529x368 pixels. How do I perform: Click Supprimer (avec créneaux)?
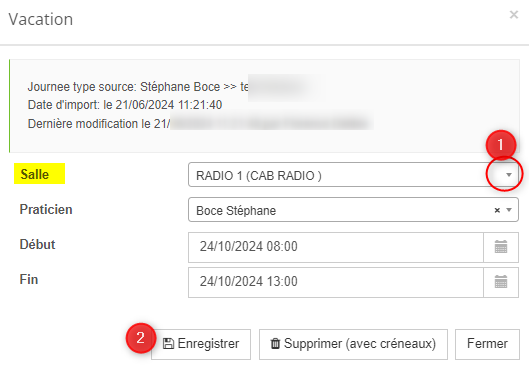[353, 344]
